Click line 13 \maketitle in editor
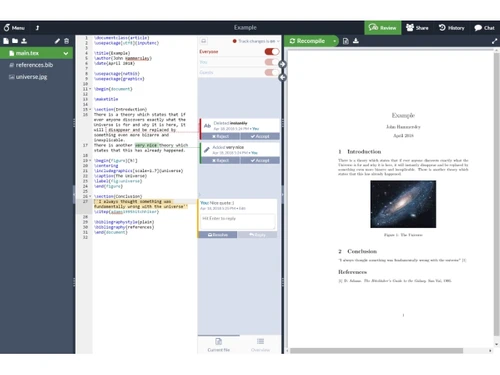 coord(106,99)
